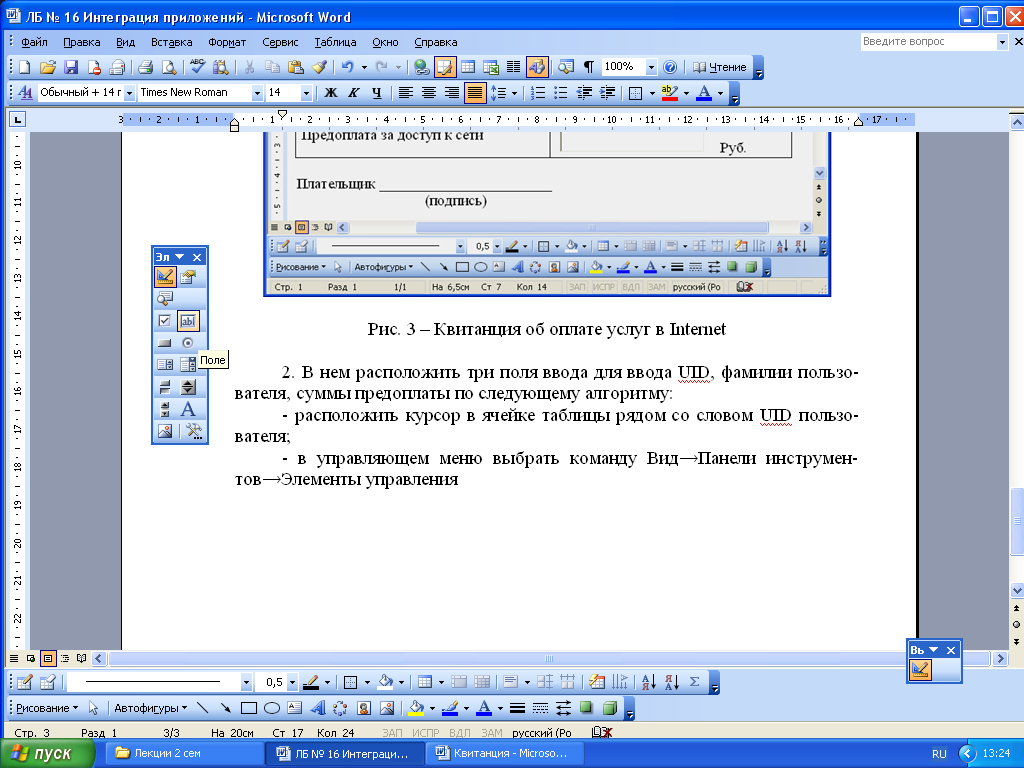This screenshot has width=1024, height=768.
Task: Select Rectangle shape tool in bottom Drawing toolbar
Action: point(248,708)
